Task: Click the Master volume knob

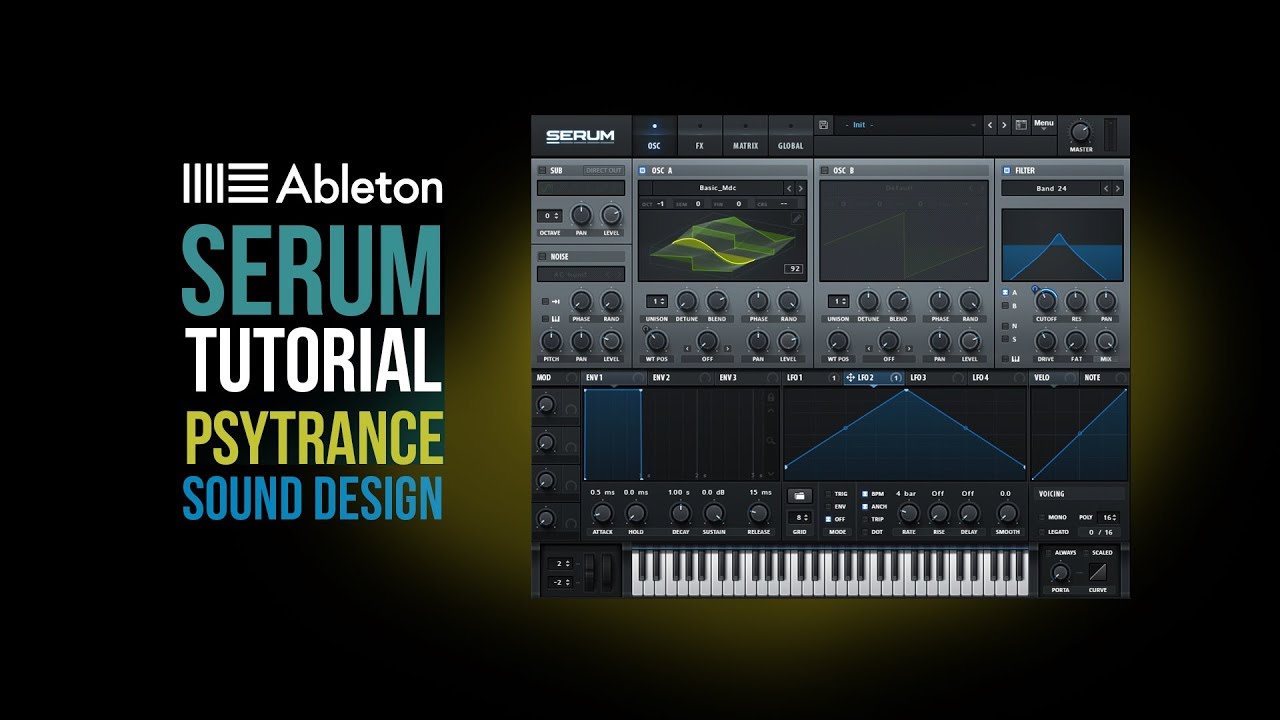Action: pos(1080,132)
